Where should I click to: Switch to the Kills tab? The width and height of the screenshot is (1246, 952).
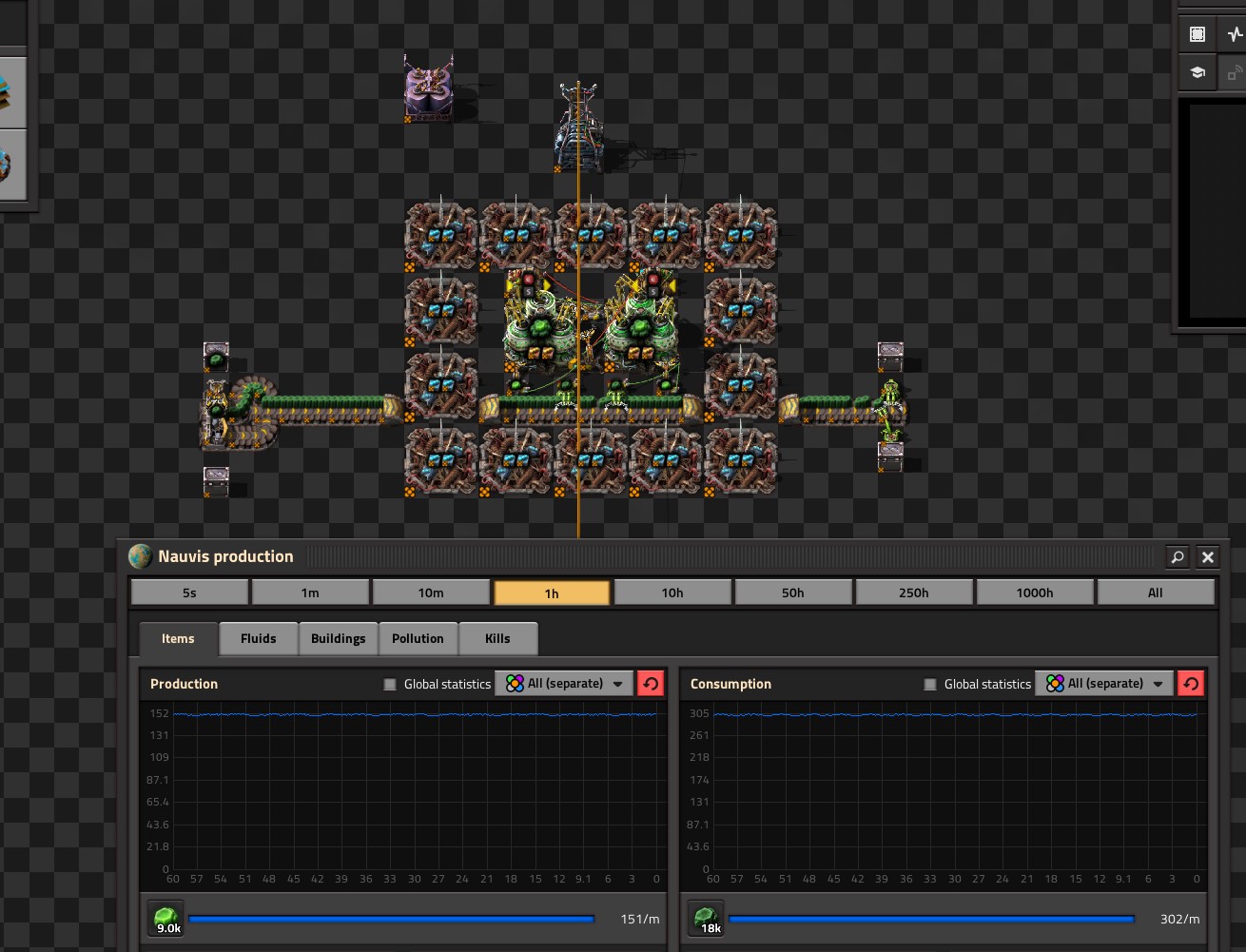tap(498, 638)
